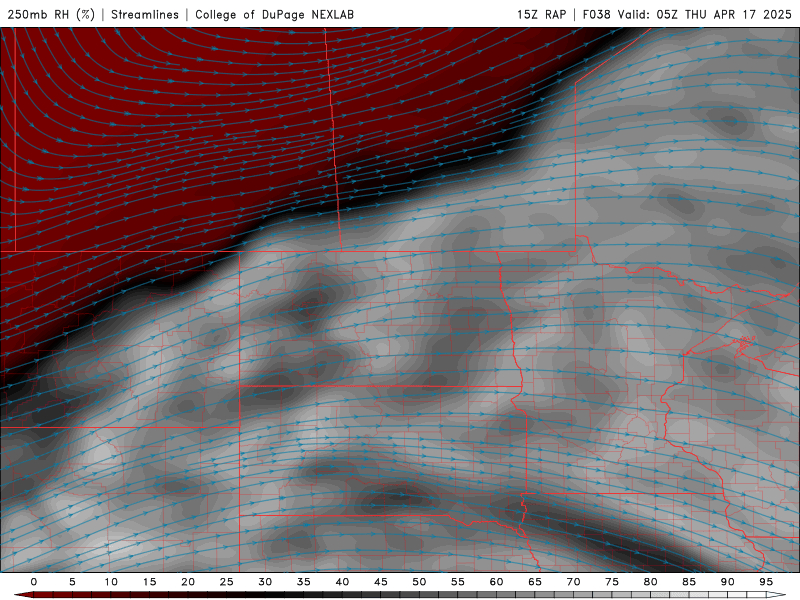Viewport: 800px width, 600px height.
Task: Click the "0" color scale label
Action: pos(34,582)
